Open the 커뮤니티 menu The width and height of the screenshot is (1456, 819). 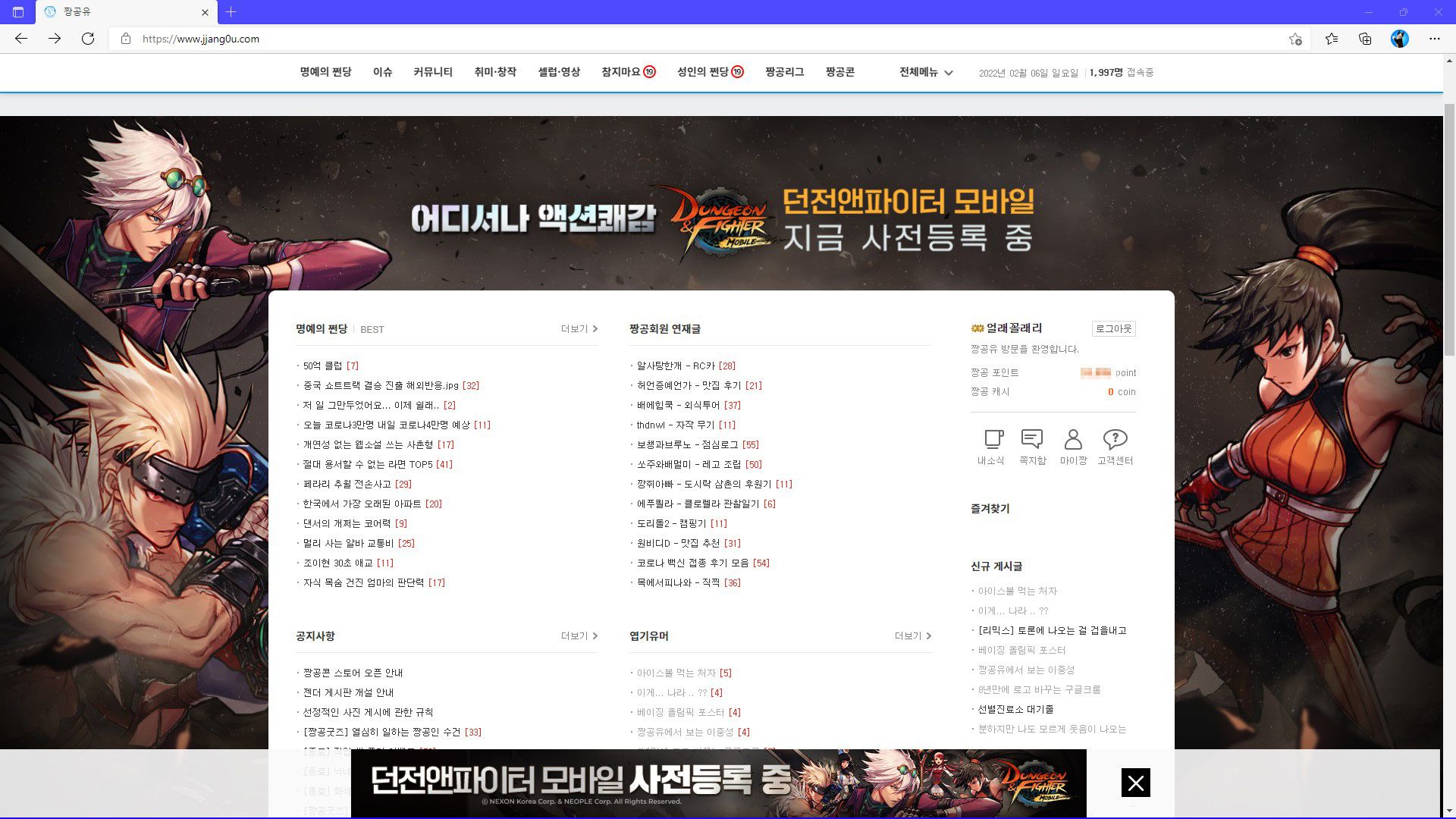point(433,72)
